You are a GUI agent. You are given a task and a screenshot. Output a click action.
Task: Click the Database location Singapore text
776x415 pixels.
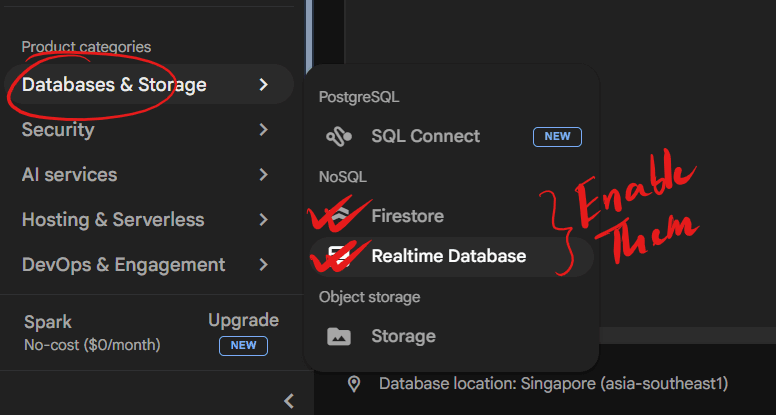554,384
